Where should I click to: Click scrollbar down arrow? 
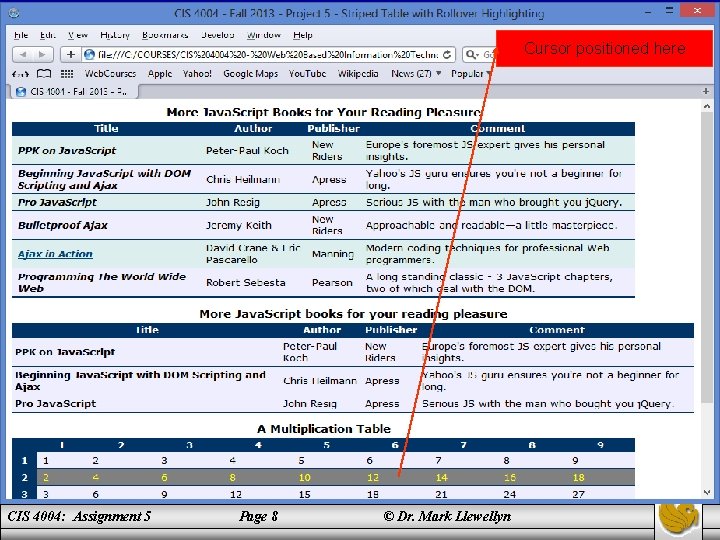click(x=707, y=492)
